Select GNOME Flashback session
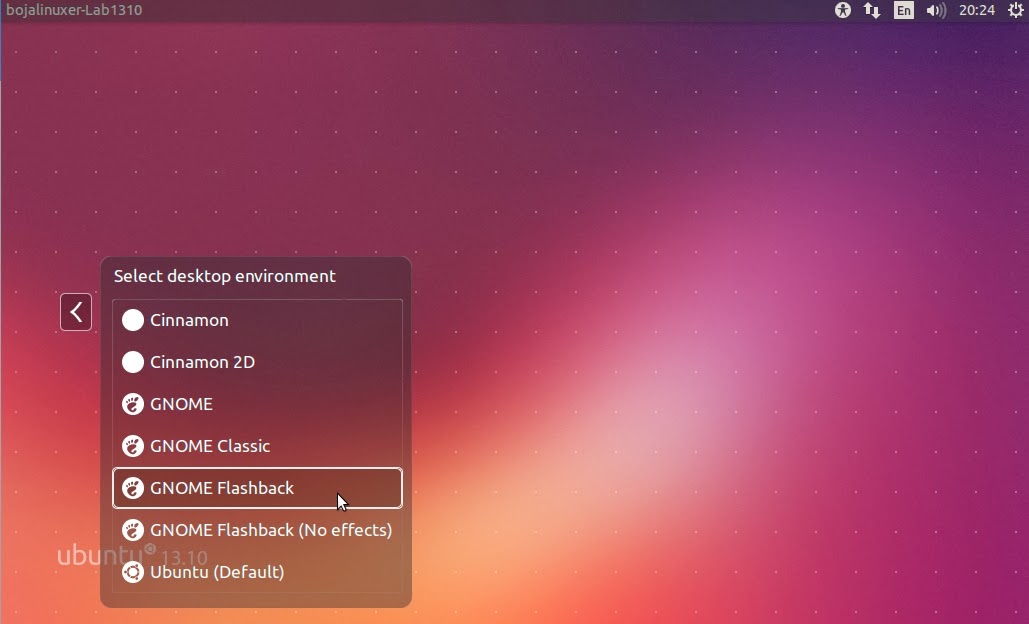Viewport: 1029px width, 624px height. pyautogui.click(x=257, y=488)
